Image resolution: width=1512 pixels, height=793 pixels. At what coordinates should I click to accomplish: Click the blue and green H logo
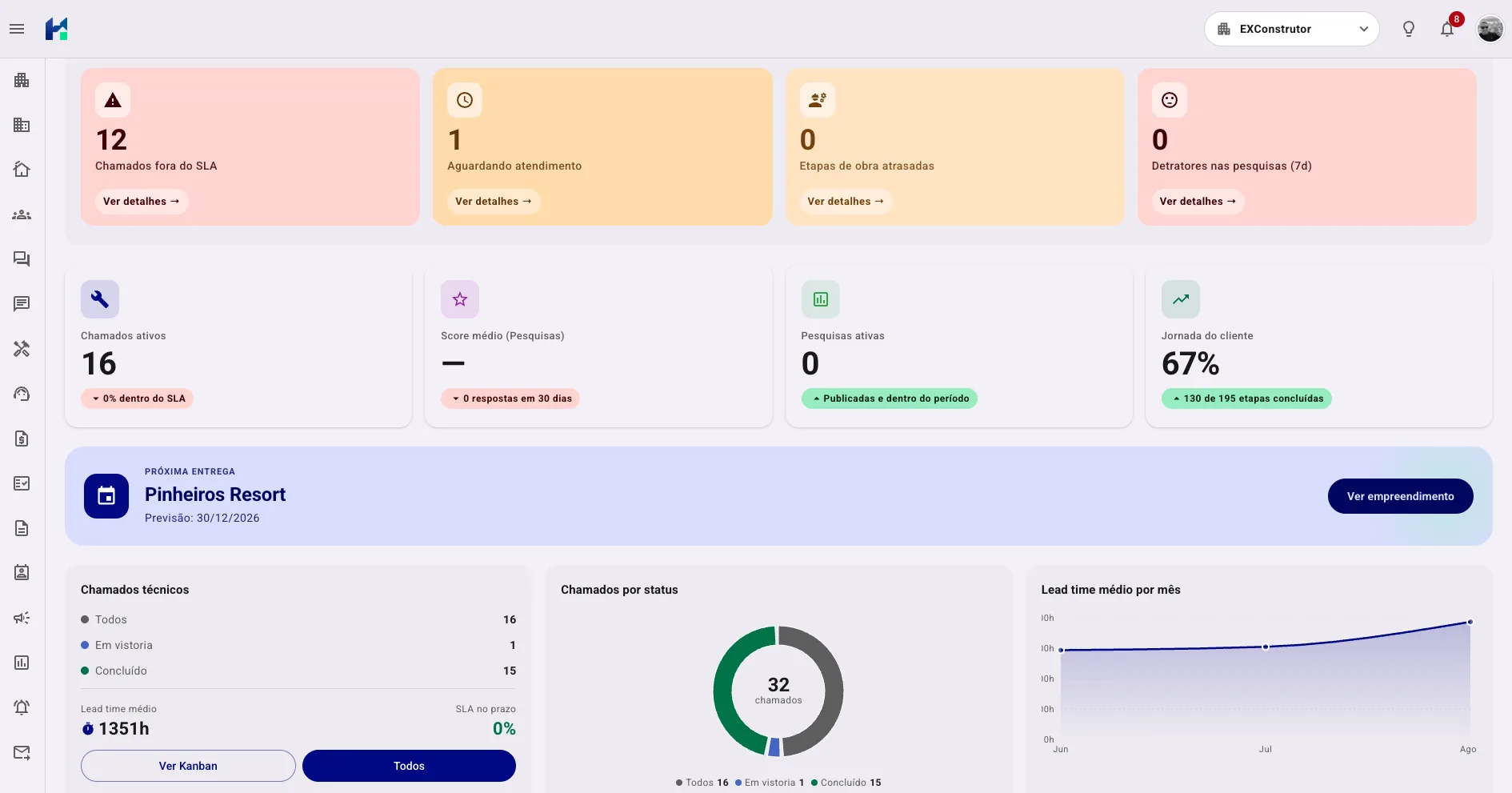tap(56, 29)
